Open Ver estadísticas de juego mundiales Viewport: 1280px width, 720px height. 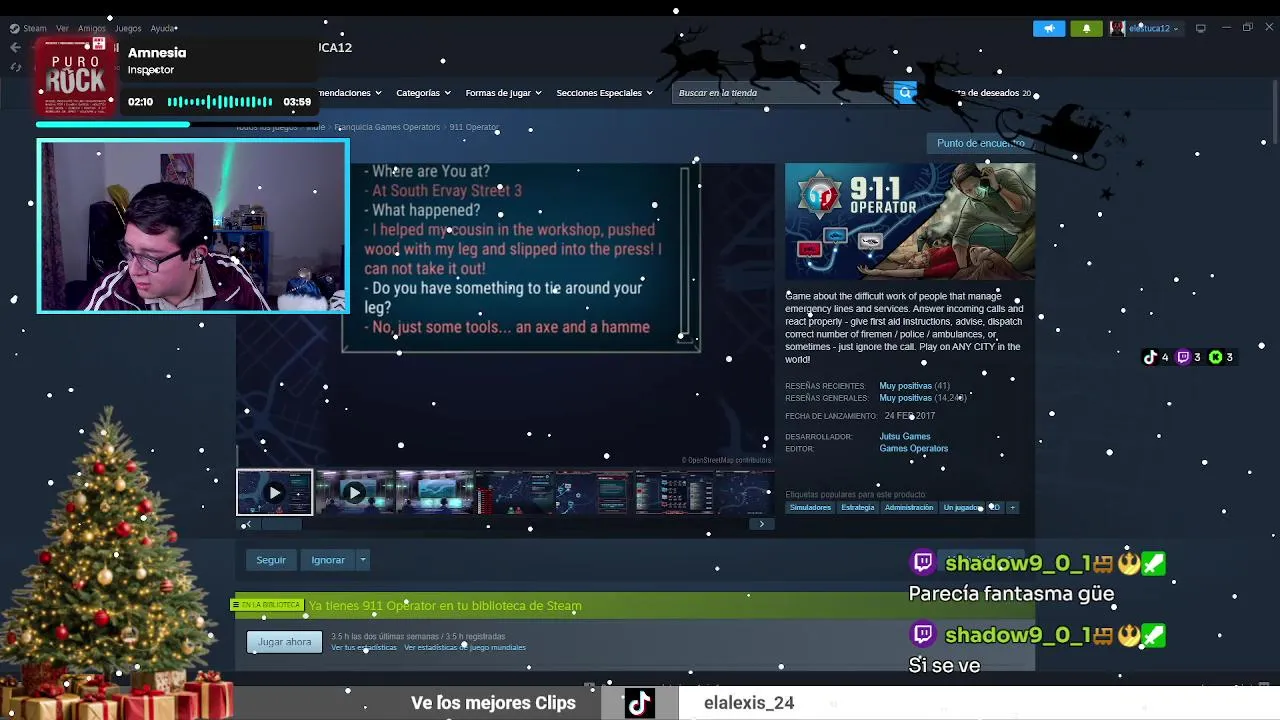465,648
